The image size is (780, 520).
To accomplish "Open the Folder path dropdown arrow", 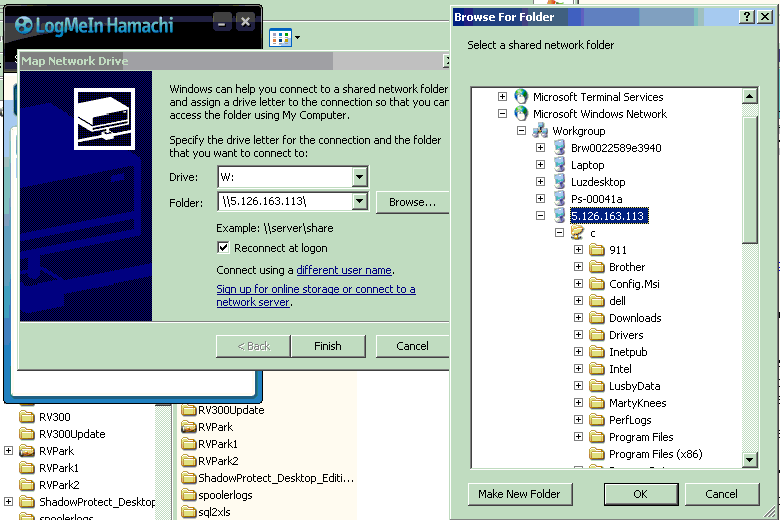I will pos(360,202).
